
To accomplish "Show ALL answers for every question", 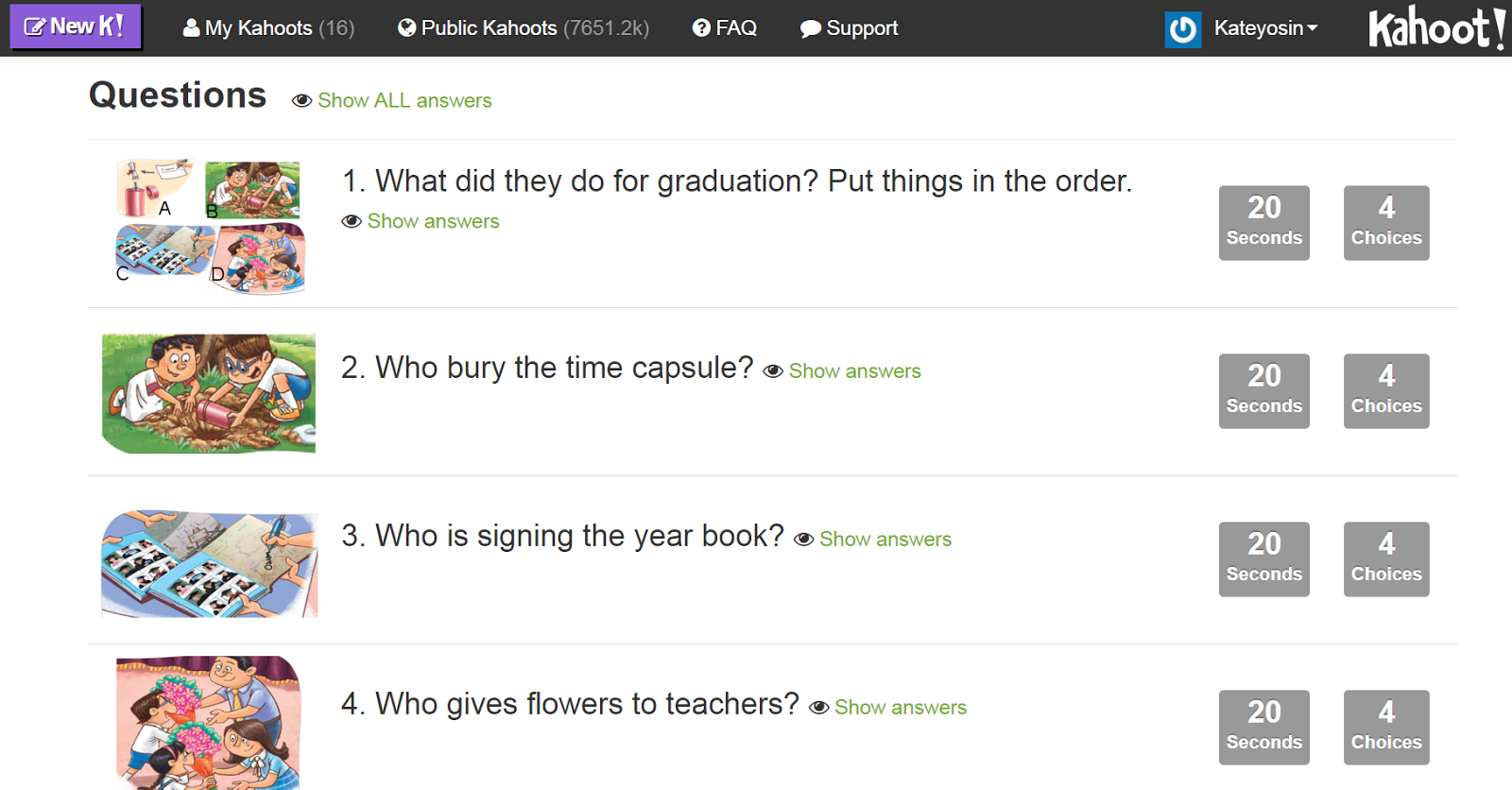I will tap(404, 100).
